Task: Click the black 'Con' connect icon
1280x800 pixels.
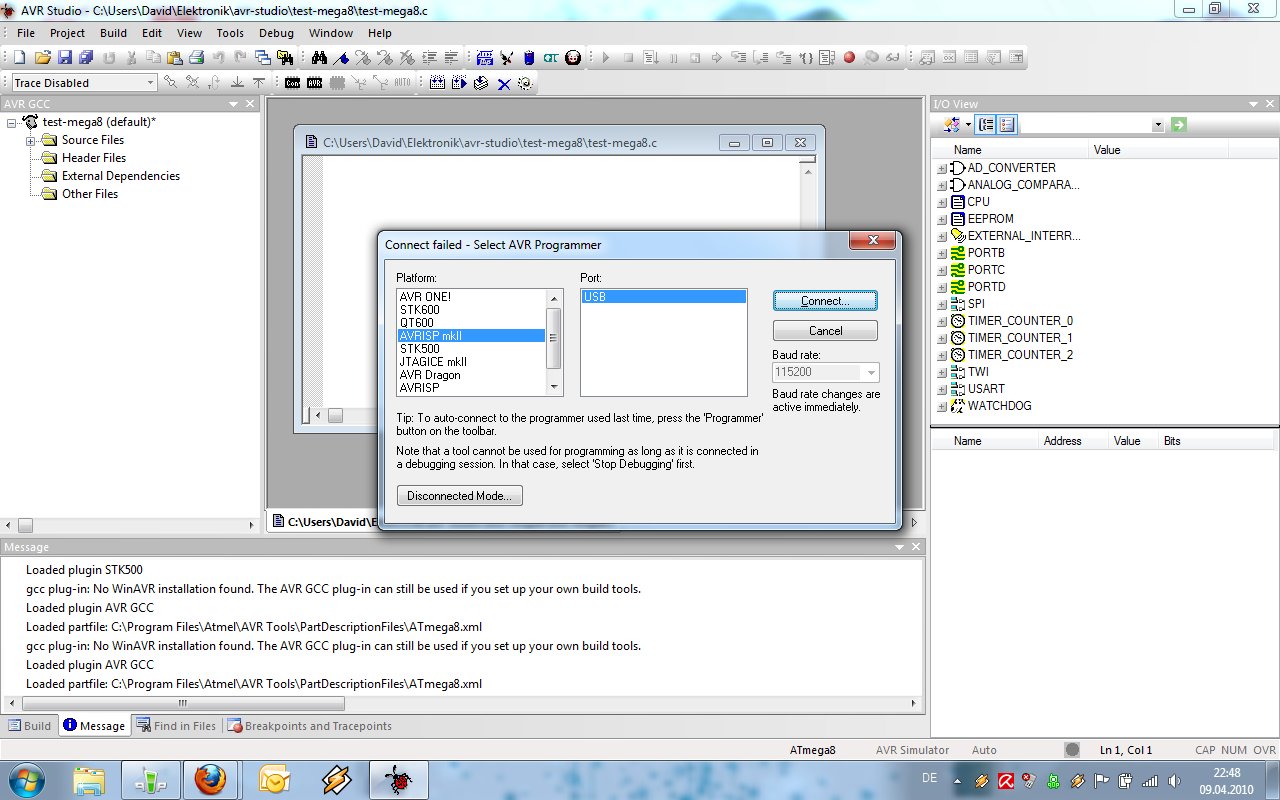Action: point(292,83)
